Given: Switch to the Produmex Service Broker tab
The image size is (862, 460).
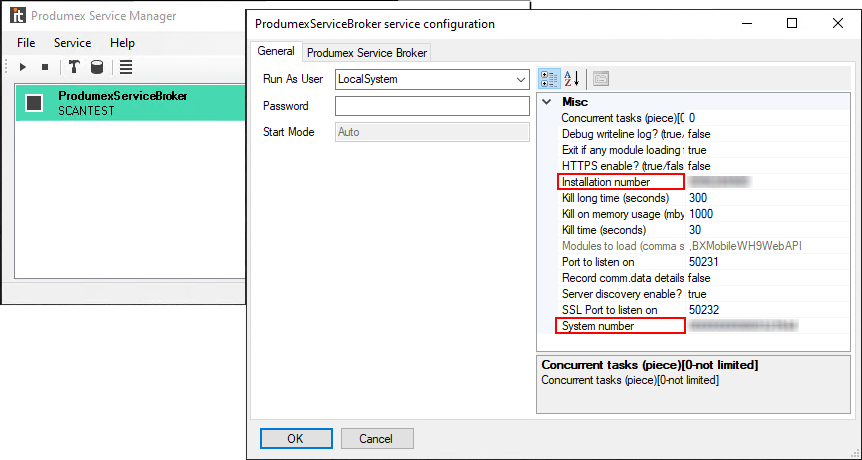Looking at the screenshot, I should 366,53.
